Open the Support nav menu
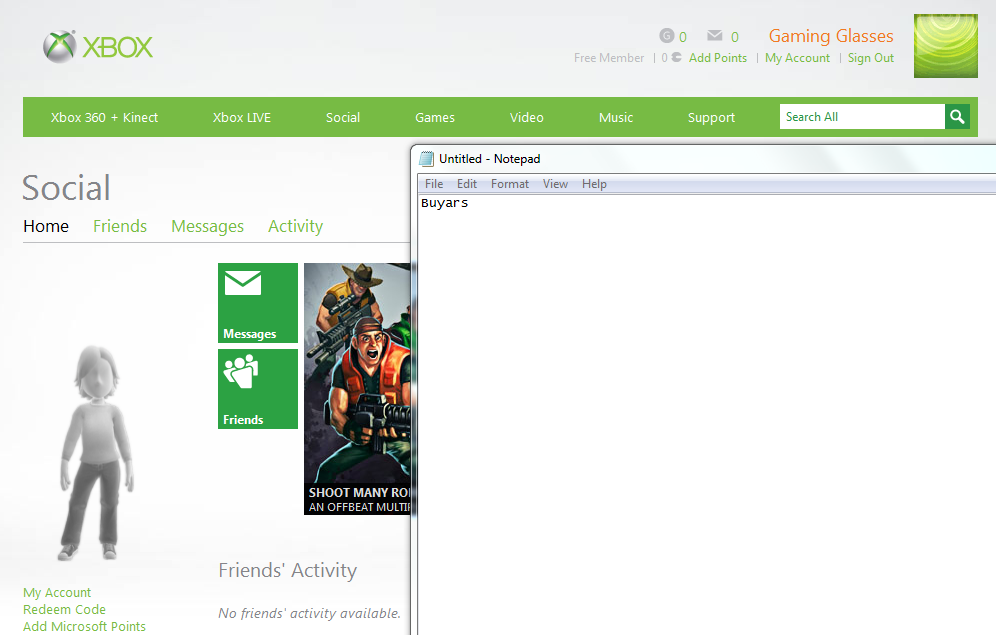Image resolution: width=996 pixels, height=635 pixels. click(711, 117)
